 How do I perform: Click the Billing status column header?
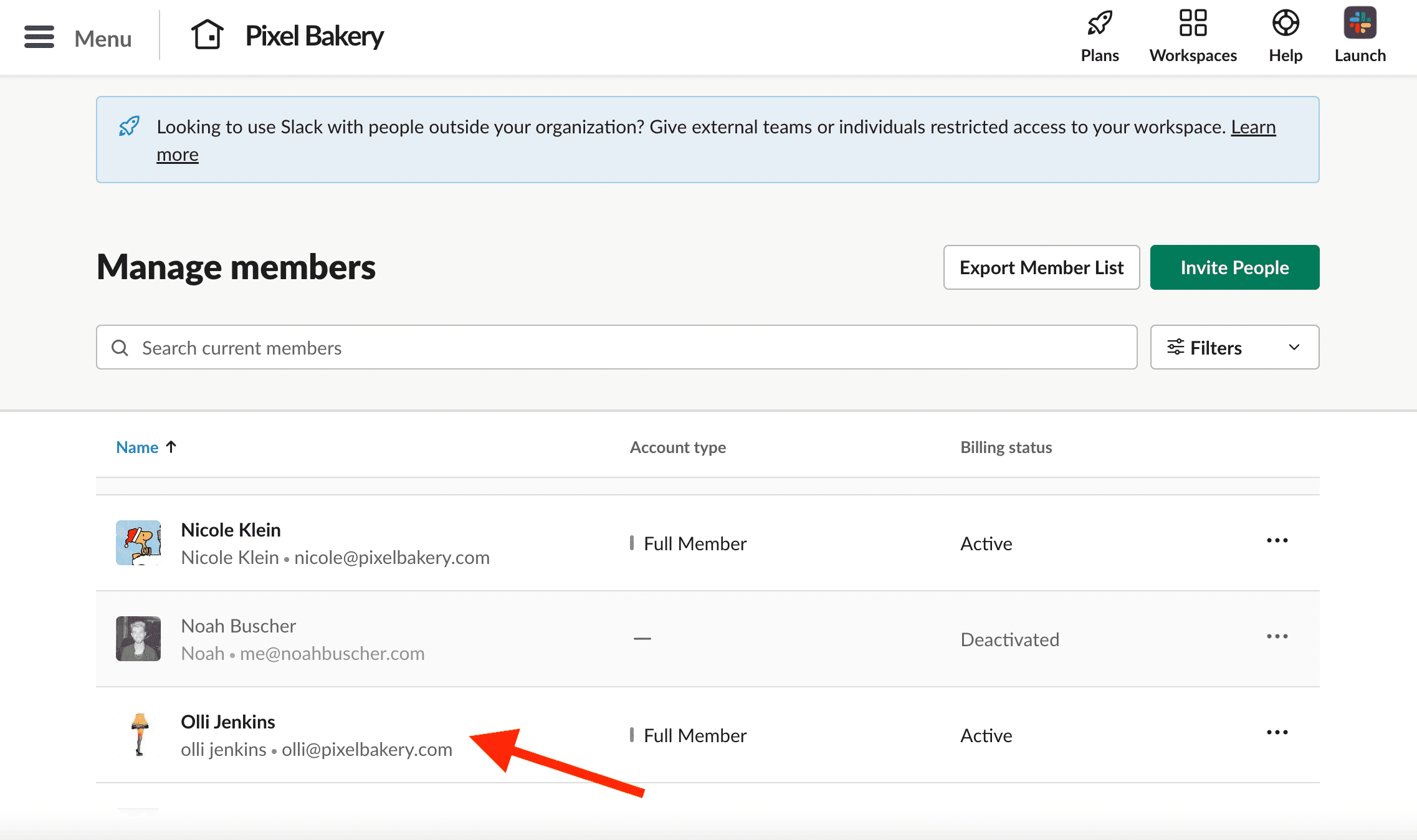click(x=1006, y=447)
